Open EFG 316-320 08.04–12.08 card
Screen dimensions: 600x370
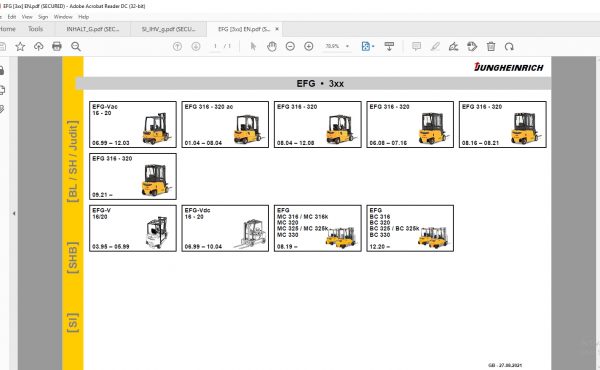(318, 124)
